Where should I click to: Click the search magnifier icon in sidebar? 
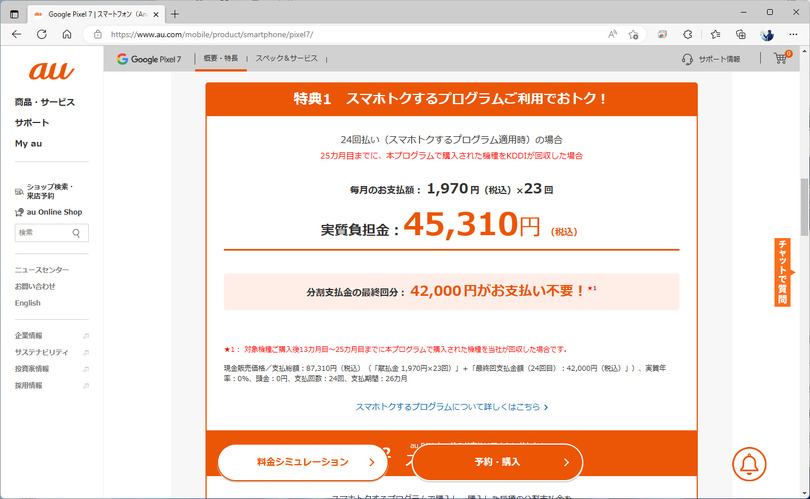pyautogui.click(x=76, y=233)
